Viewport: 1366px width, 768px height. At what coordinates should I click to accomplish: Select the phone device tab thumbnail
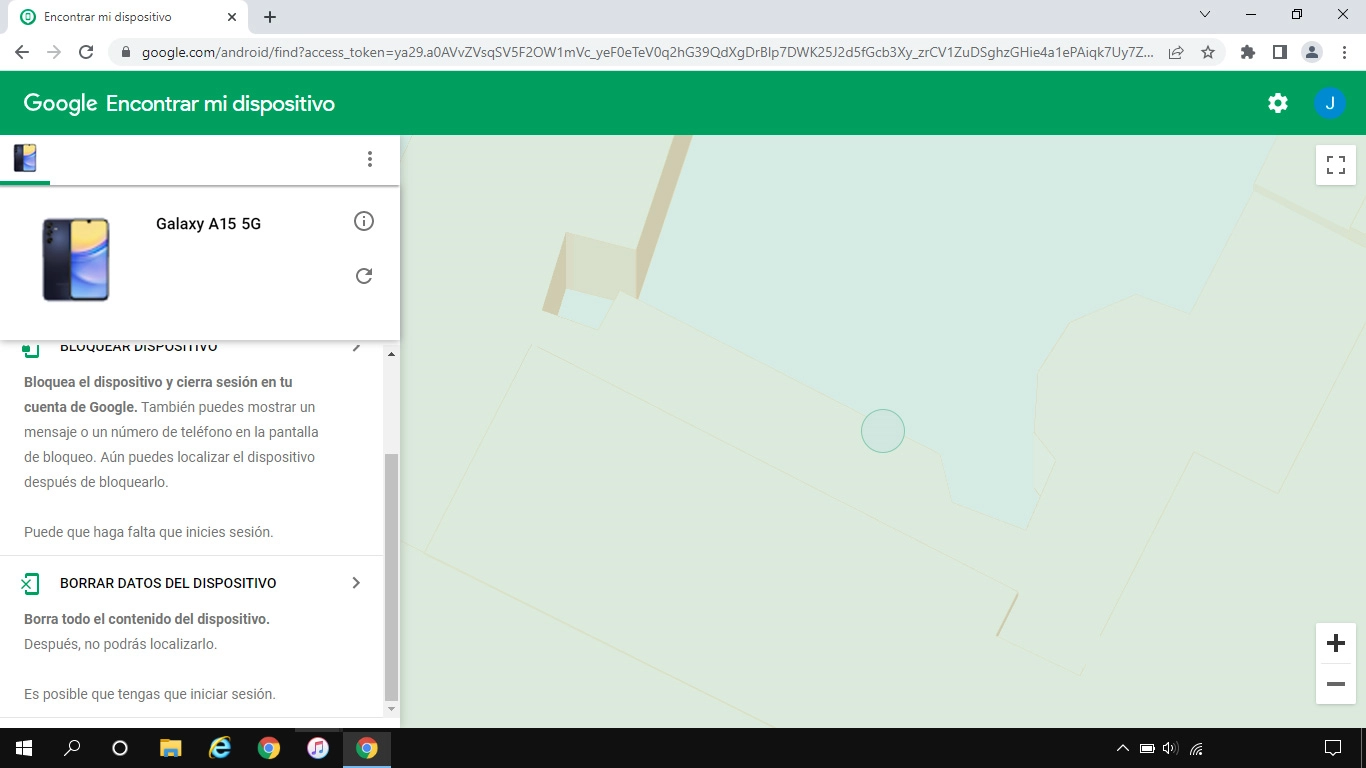25,158
